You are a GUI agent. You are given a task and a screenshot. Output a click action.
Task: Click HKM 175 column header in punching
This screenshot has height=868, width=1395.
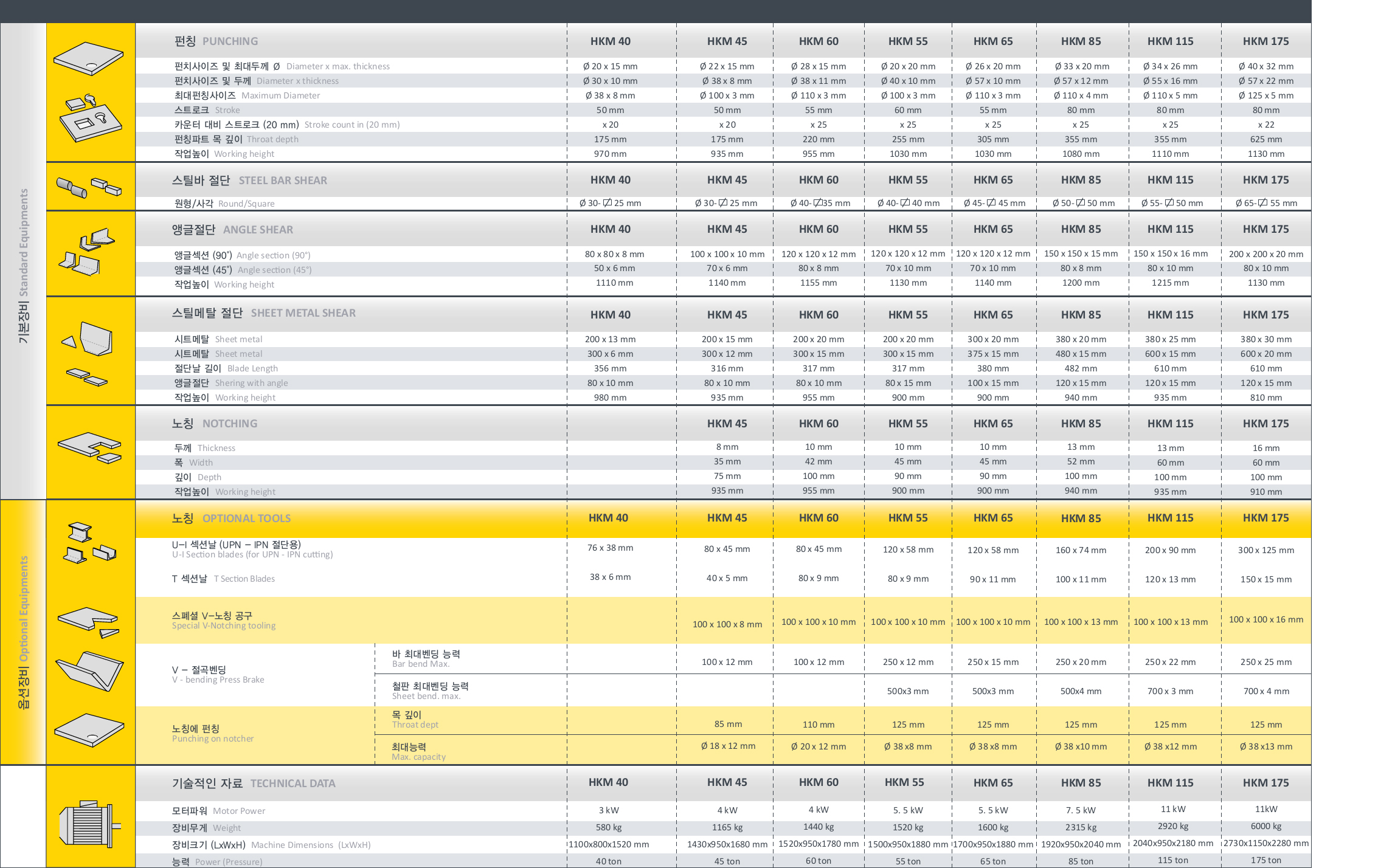pos(1265,41)
